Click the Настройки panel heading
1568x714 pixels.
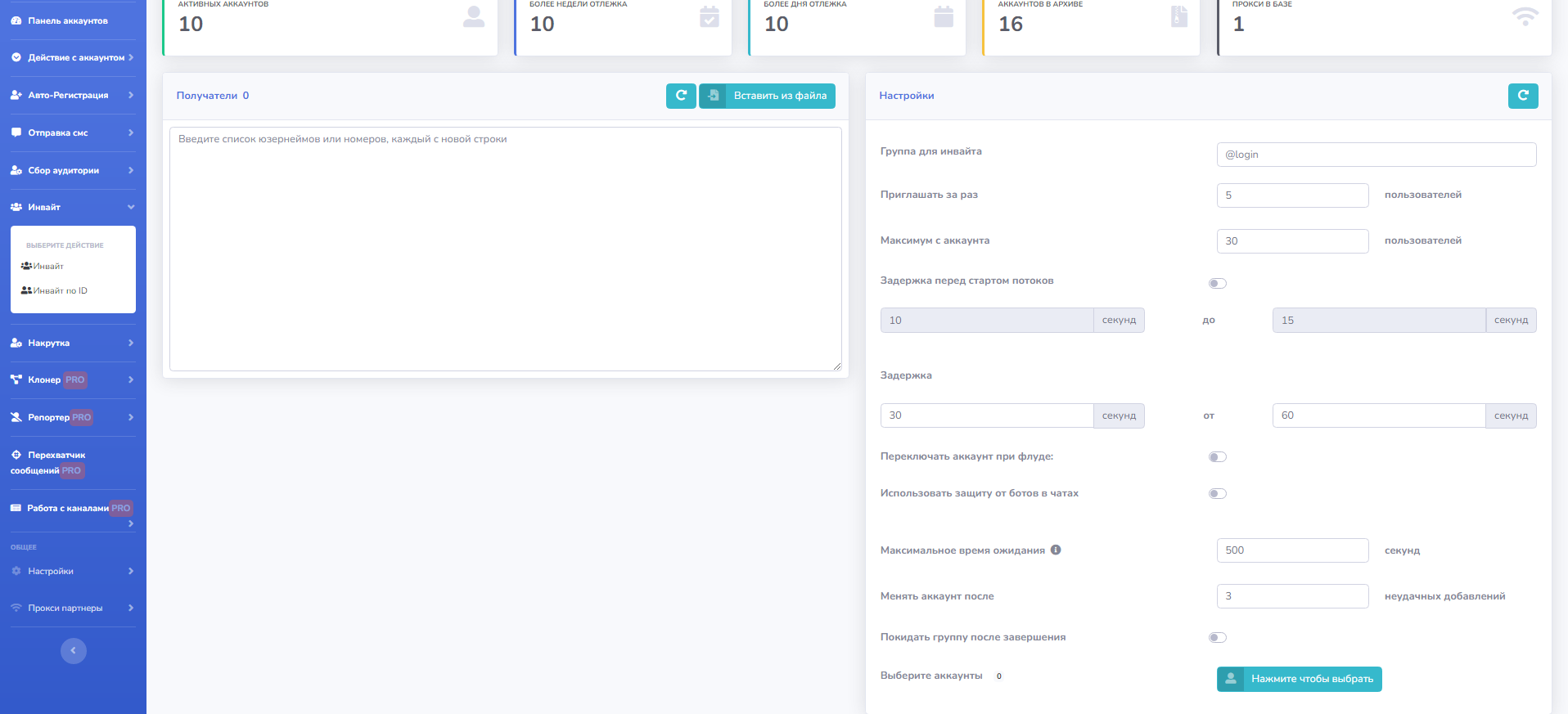pos(907,96)
